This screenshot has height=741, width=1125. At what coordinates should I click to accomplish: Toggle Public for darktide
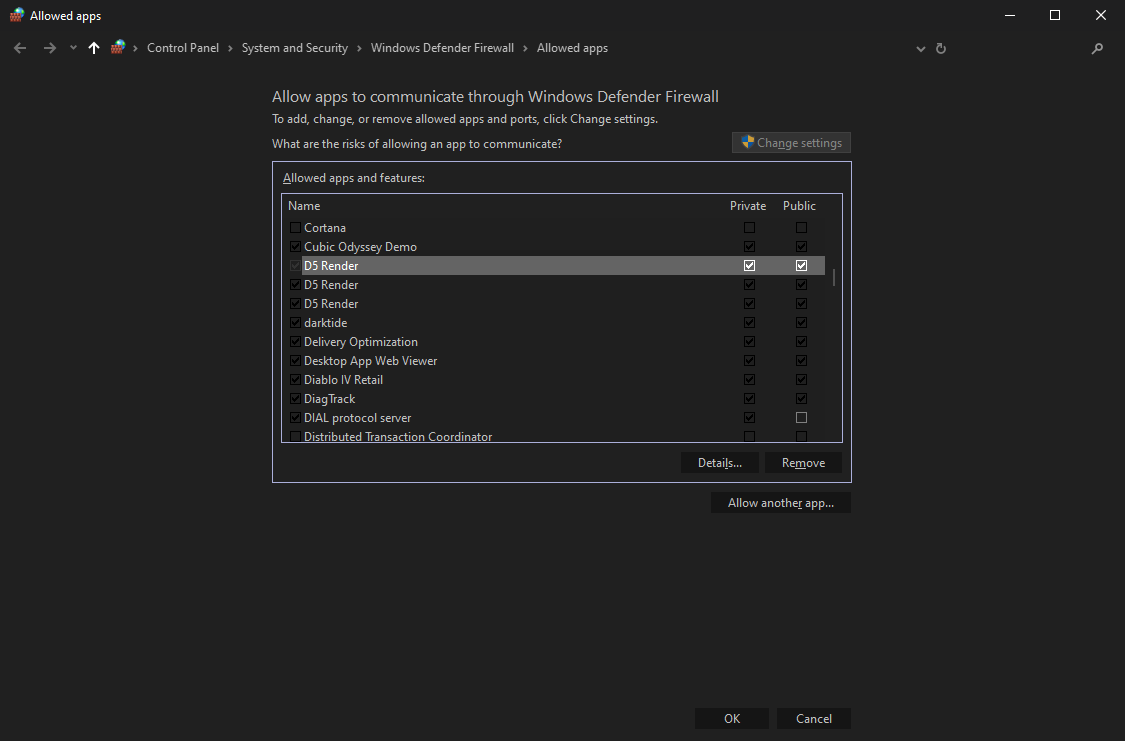click(x=801, y=323)
